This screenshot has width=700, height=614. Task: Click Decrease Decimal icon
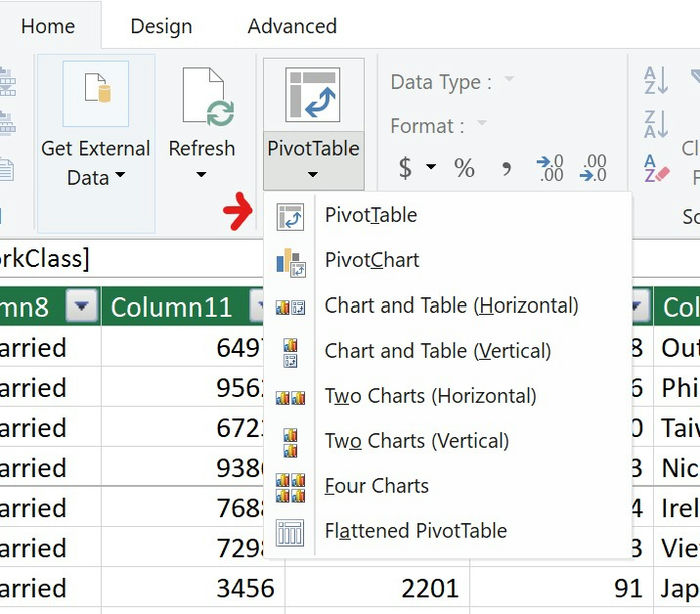(x=593, y=168)
